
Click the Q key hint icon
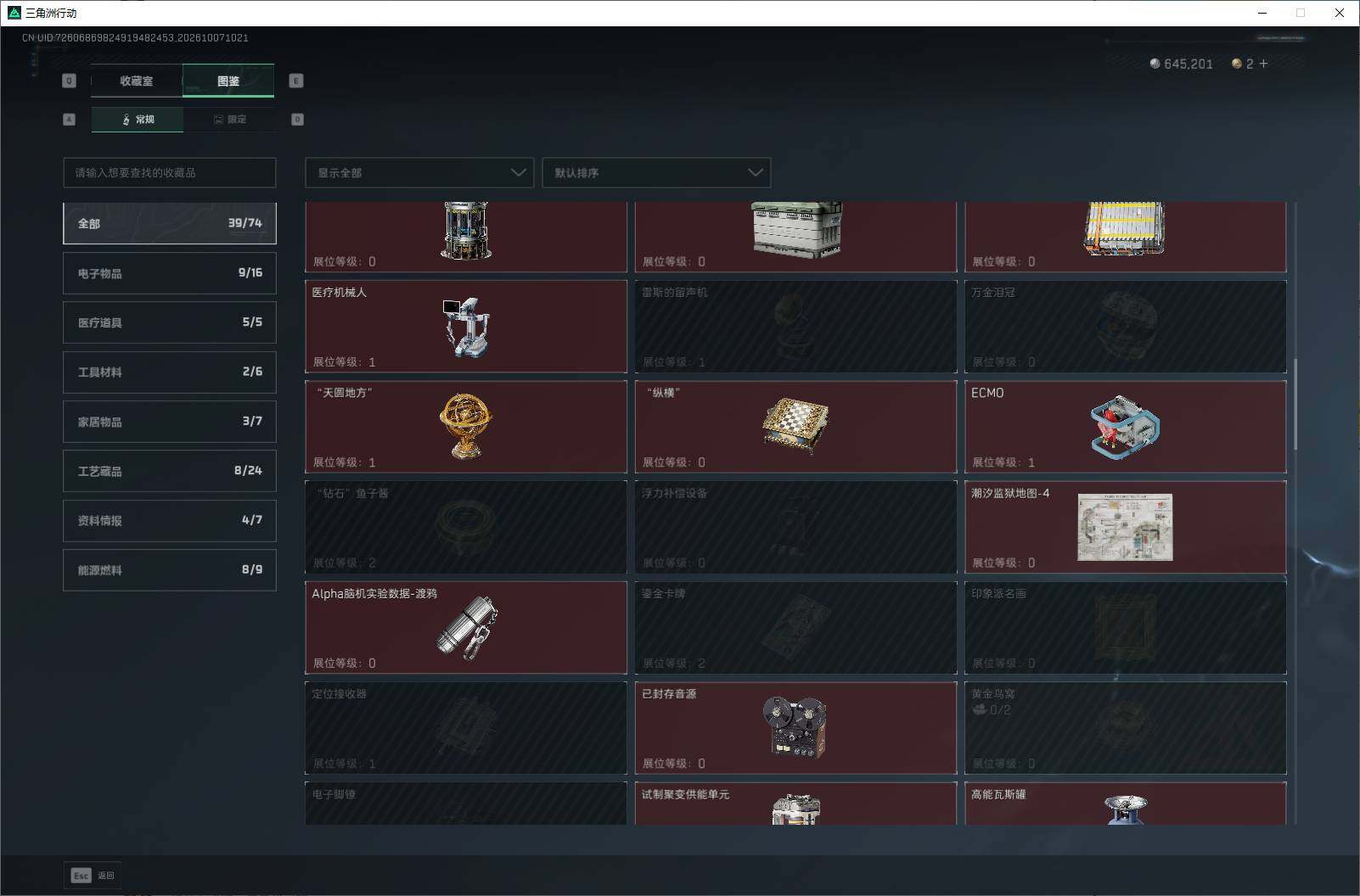point(70,81)
